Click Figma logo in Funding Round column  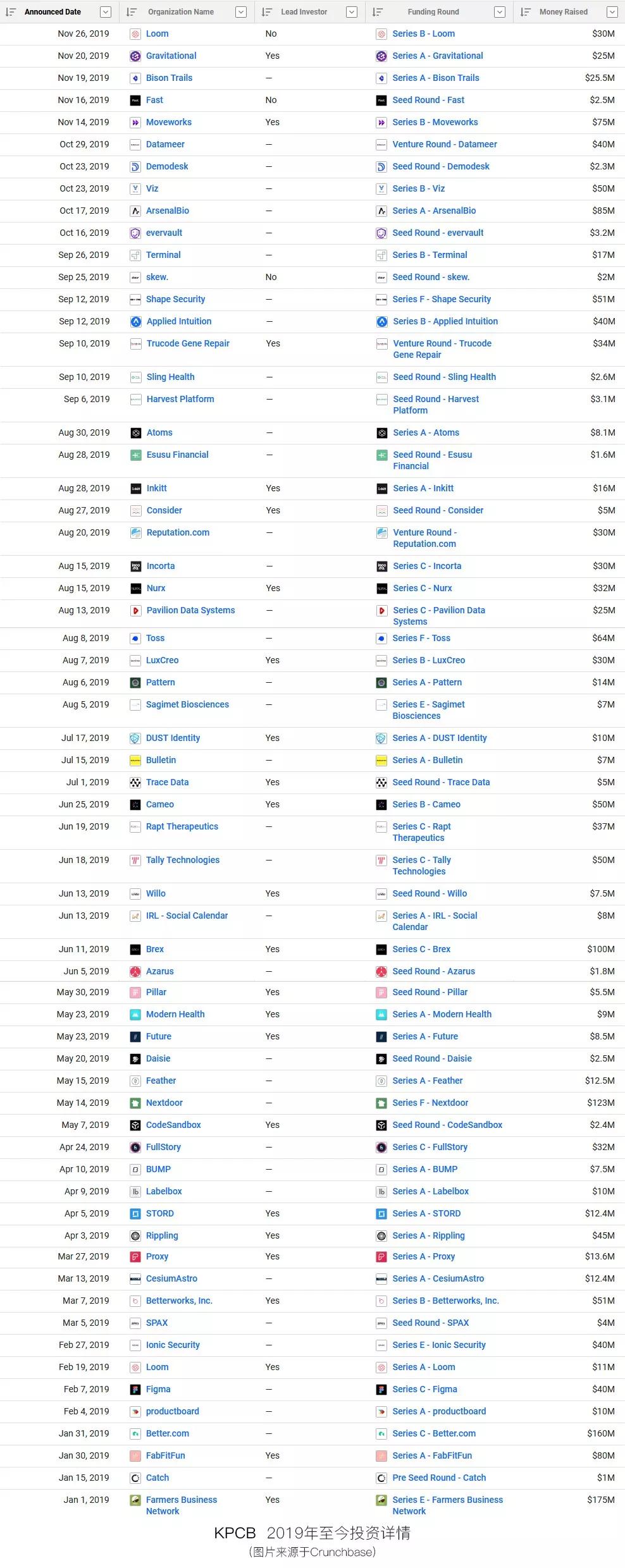pyautogui.click(x=381, y=1390)
